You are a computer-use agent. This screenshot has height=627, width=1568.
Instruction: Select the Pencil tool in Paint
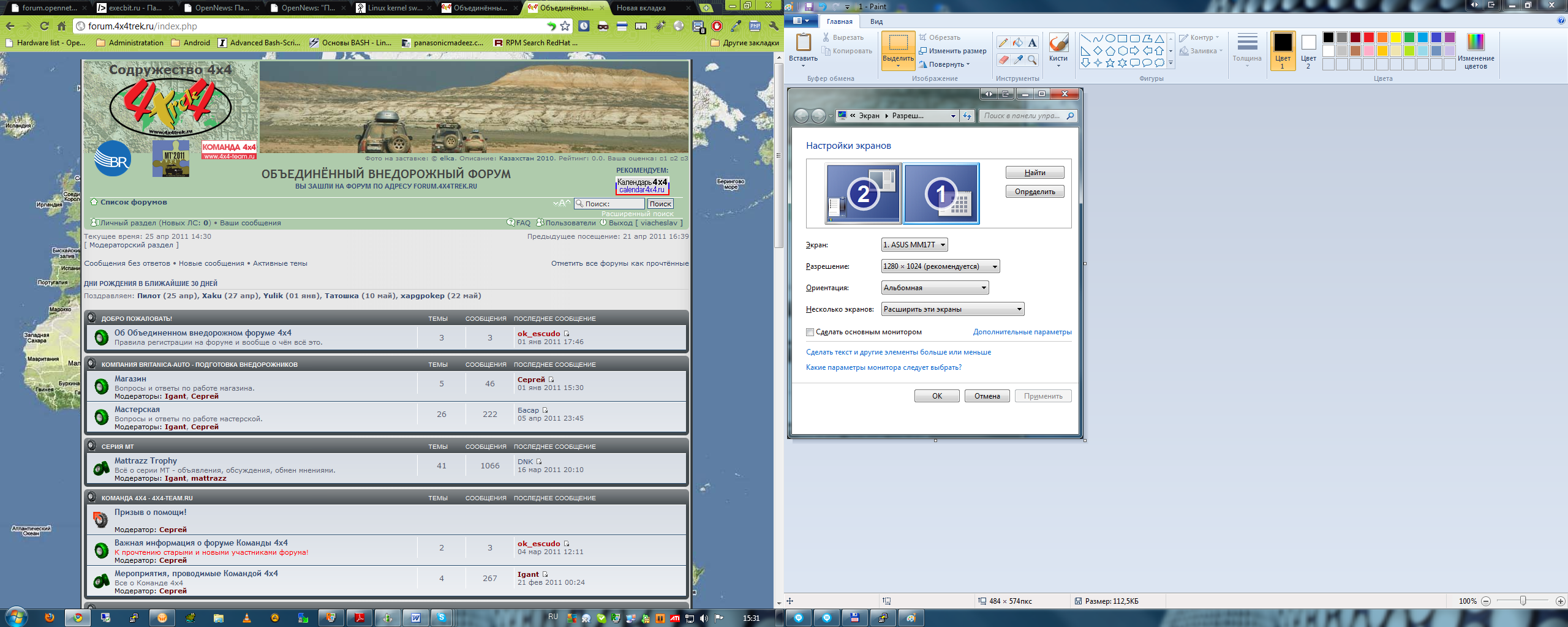(x=1003, y=42)
